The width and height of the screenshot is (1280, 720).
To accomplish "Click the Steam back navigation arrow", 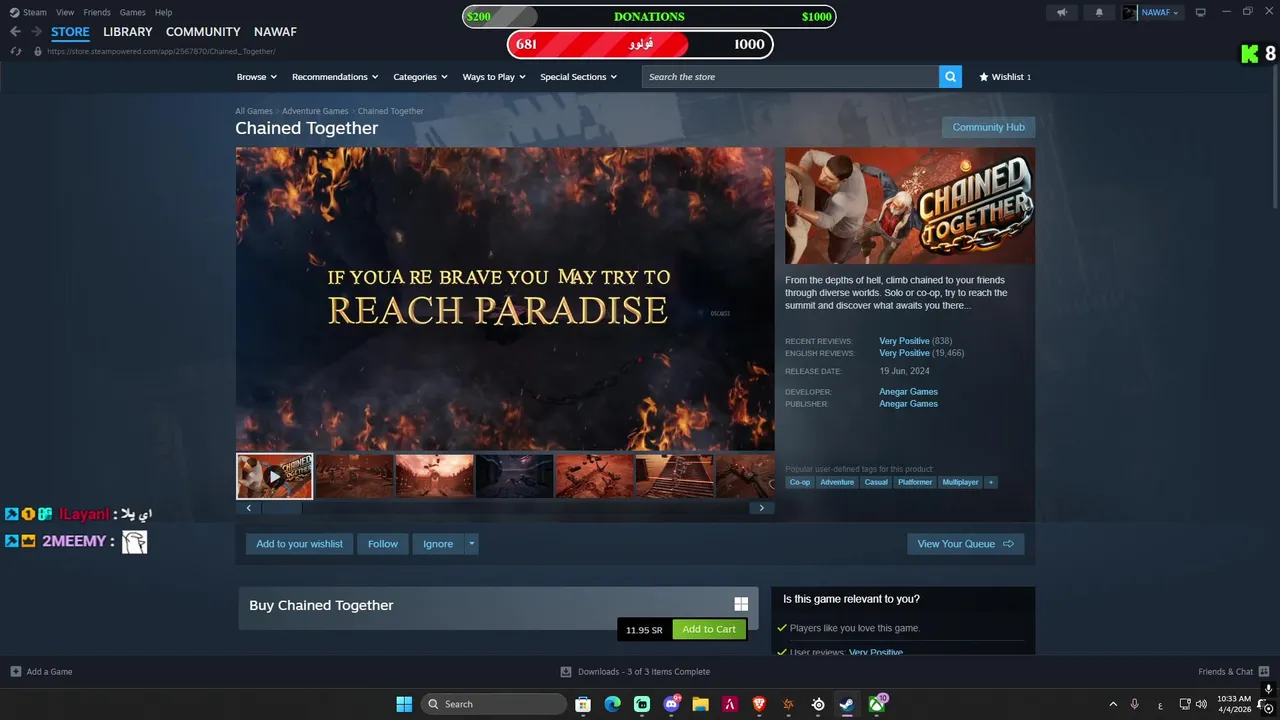I will (x=15, y=32).
